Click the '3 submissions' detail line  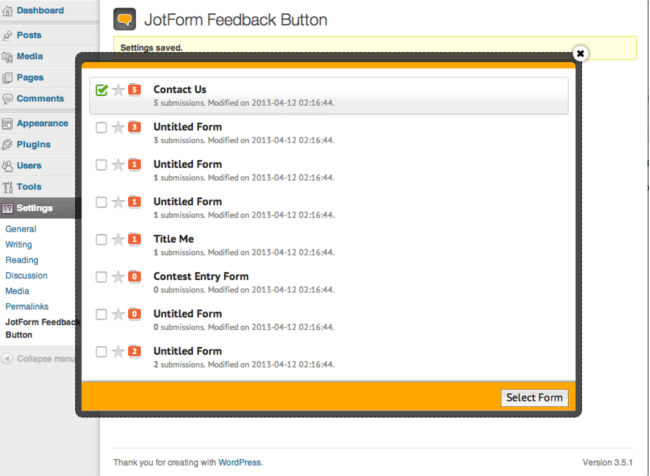coord(244,140)
